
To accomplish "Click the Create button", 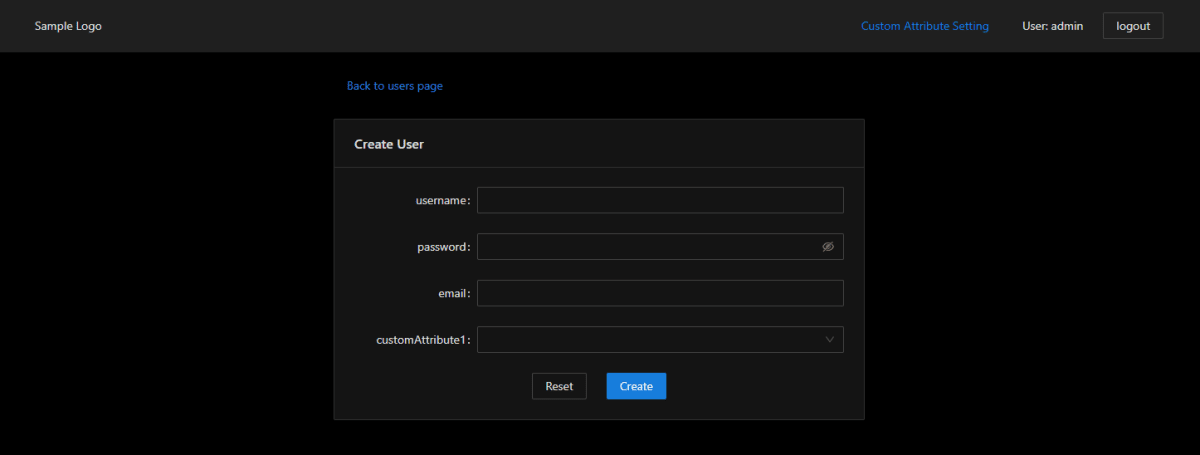I will point(636,386).
